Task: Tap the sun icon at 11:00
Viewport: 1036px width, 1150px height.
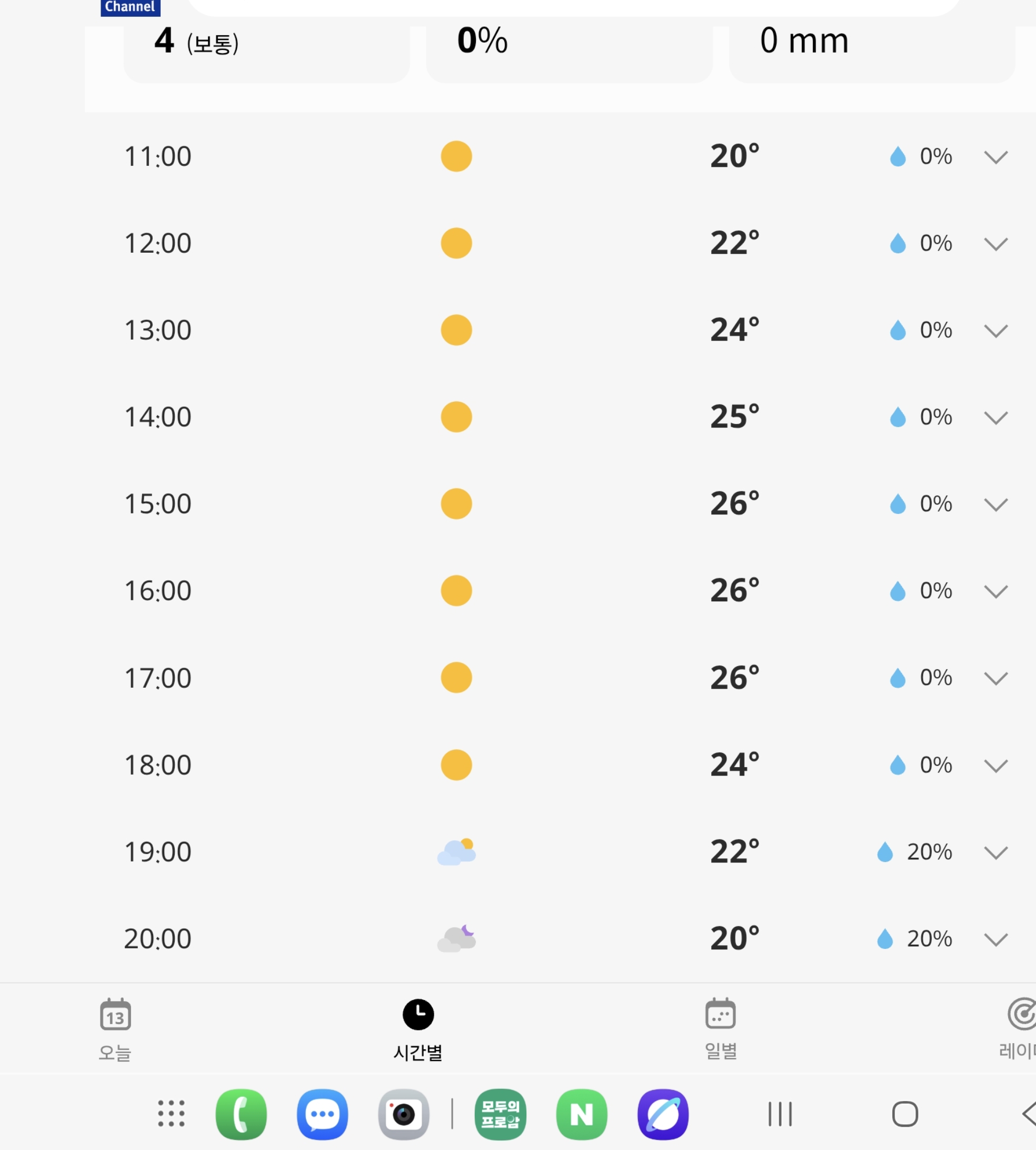Action: coord(456,156)
